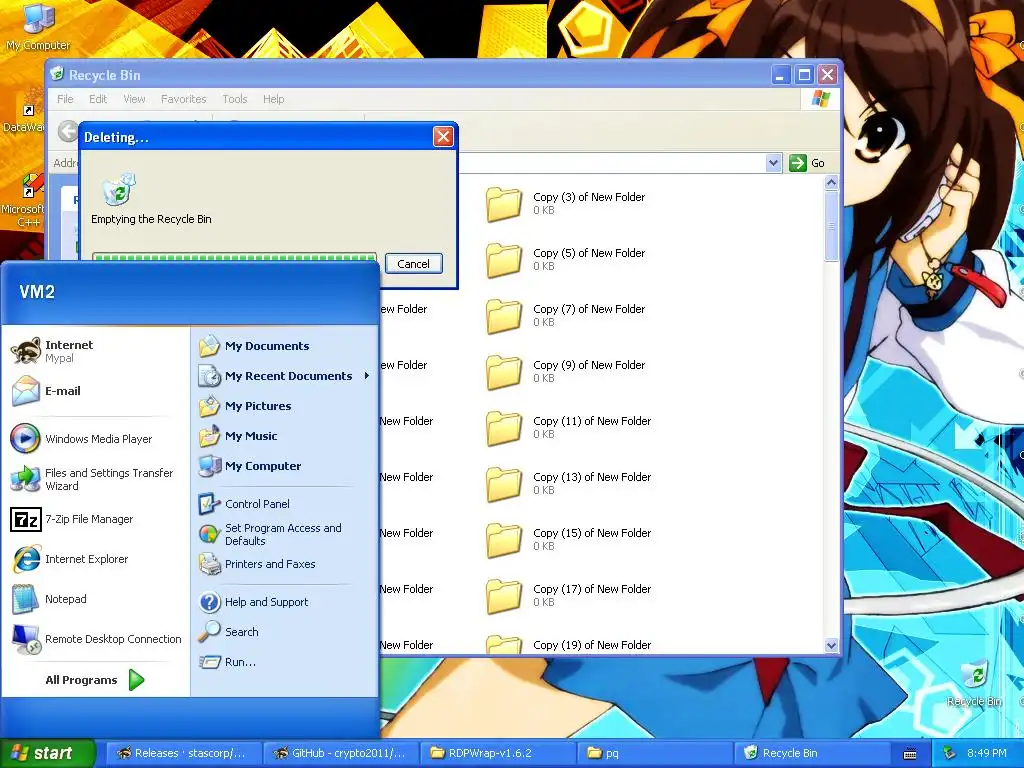Click the taskbar clock showing 8:49 PM
Viewport: 1024px width, 768px height.
coord(986,753)
